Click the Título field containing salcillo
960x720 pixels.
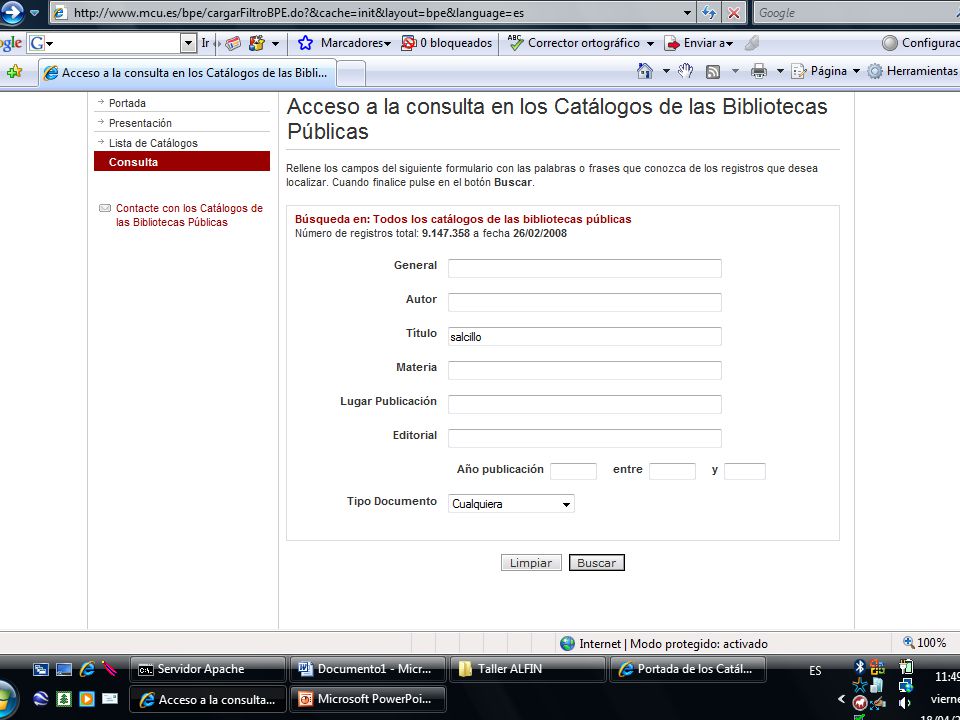[x=585, y=336]
